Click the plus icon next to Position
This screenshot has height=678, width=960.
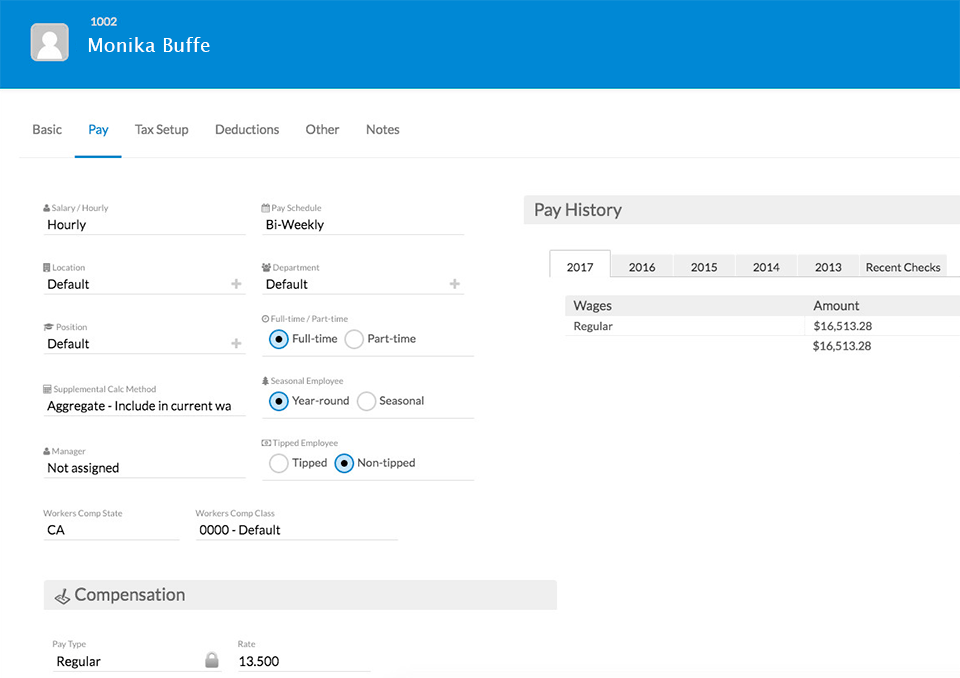(x=237, y=343)
